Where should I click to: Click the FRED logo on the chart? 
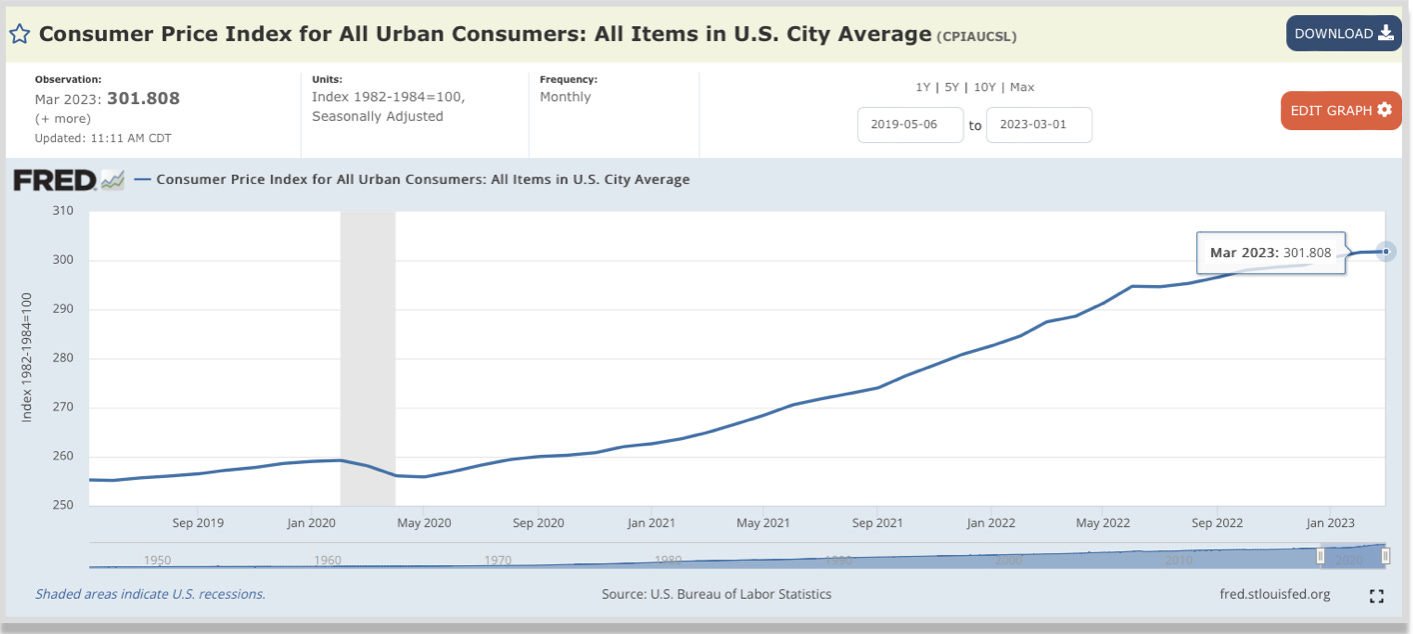pos(68,180)
